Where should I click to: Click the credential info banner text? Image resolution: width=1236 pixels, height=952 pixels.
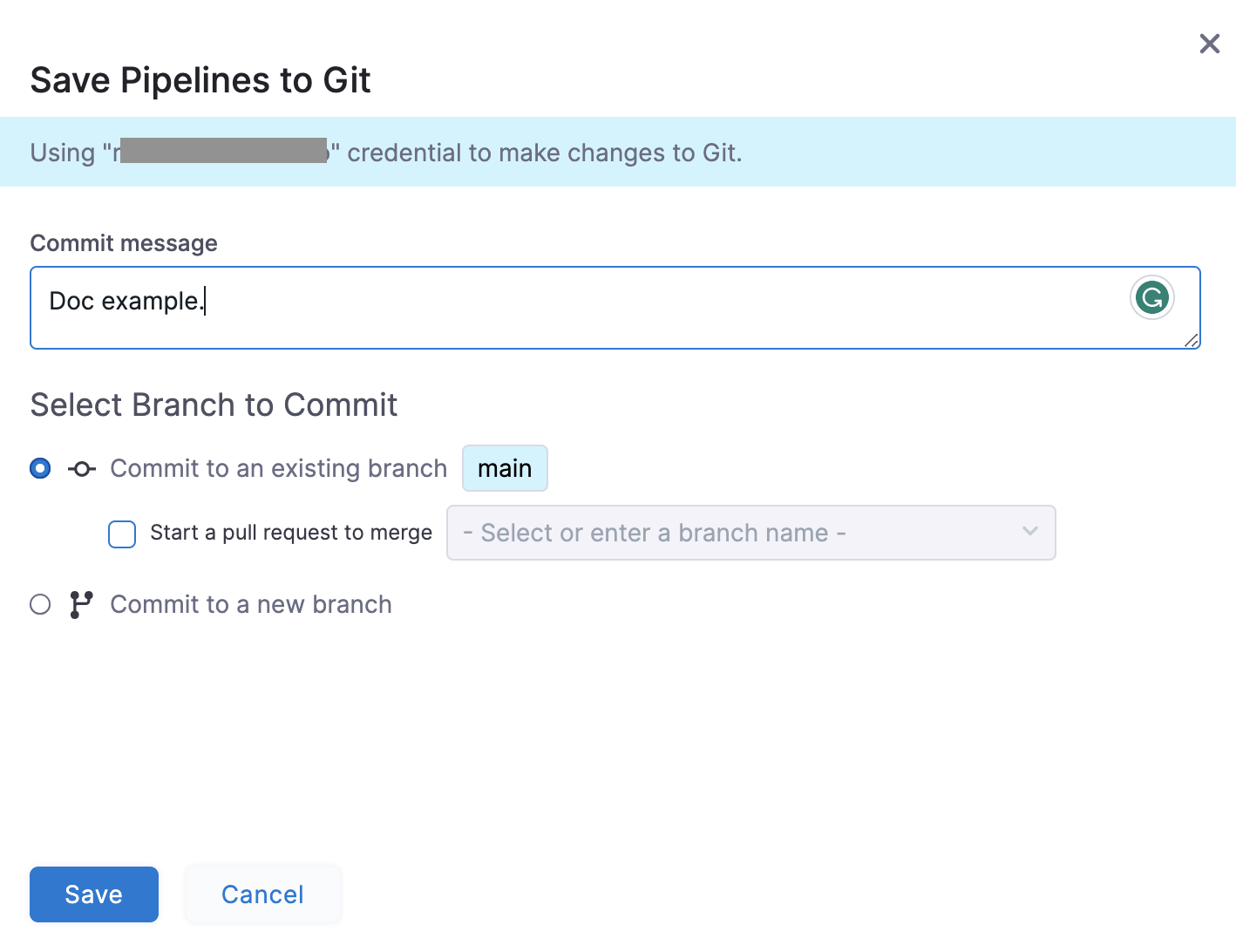click(x=544, y=153)
